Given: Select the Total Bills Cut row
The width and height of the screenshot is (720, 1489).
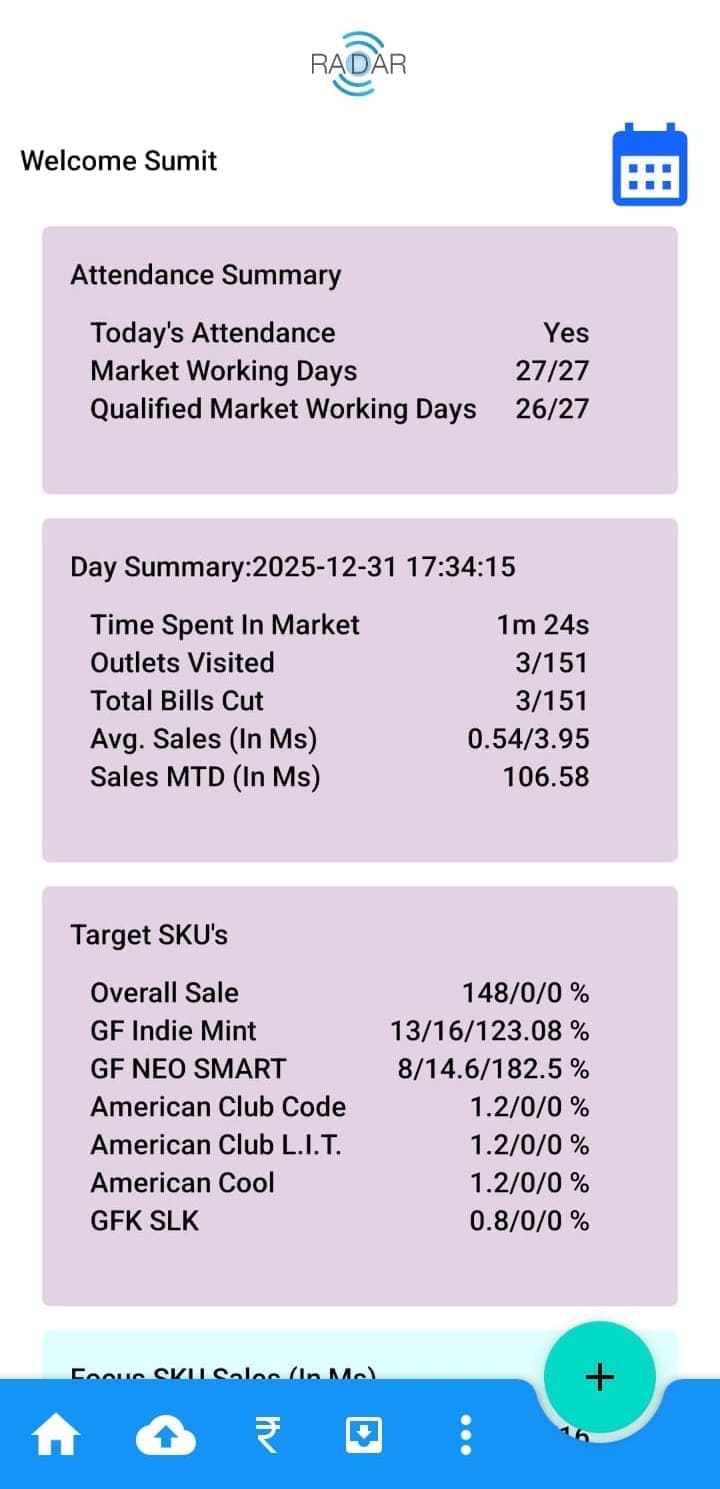Looking at the screenshot, I should click(339, 701).
